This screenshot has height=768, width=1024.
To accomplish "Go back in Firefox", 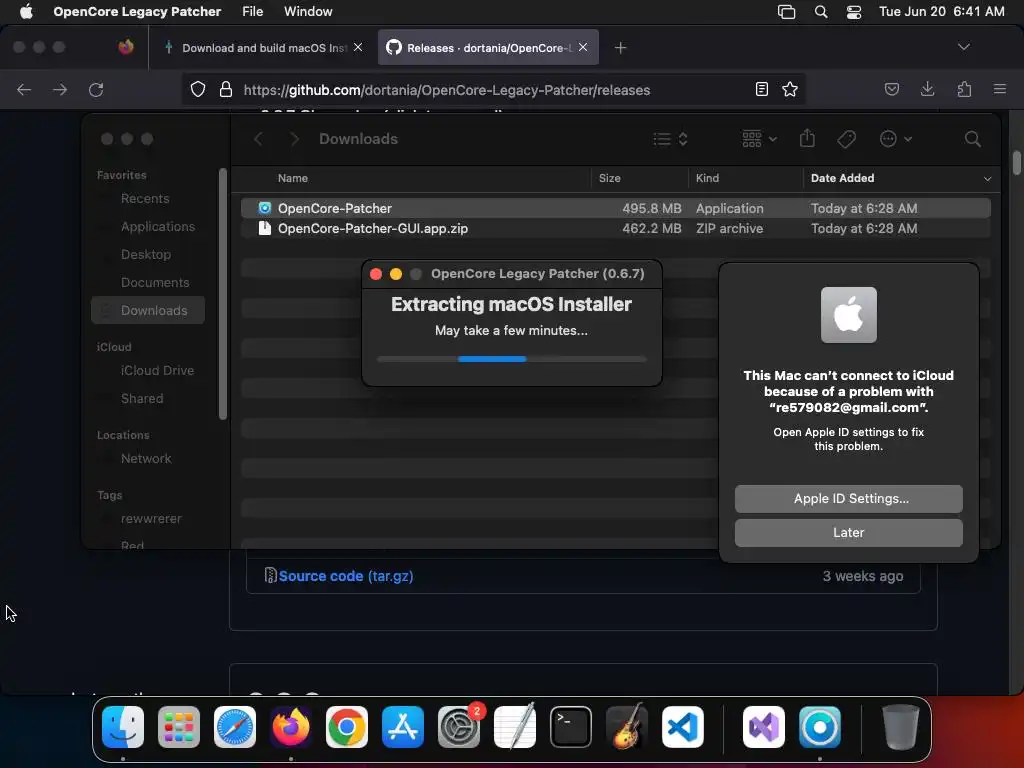I will 24,89.
